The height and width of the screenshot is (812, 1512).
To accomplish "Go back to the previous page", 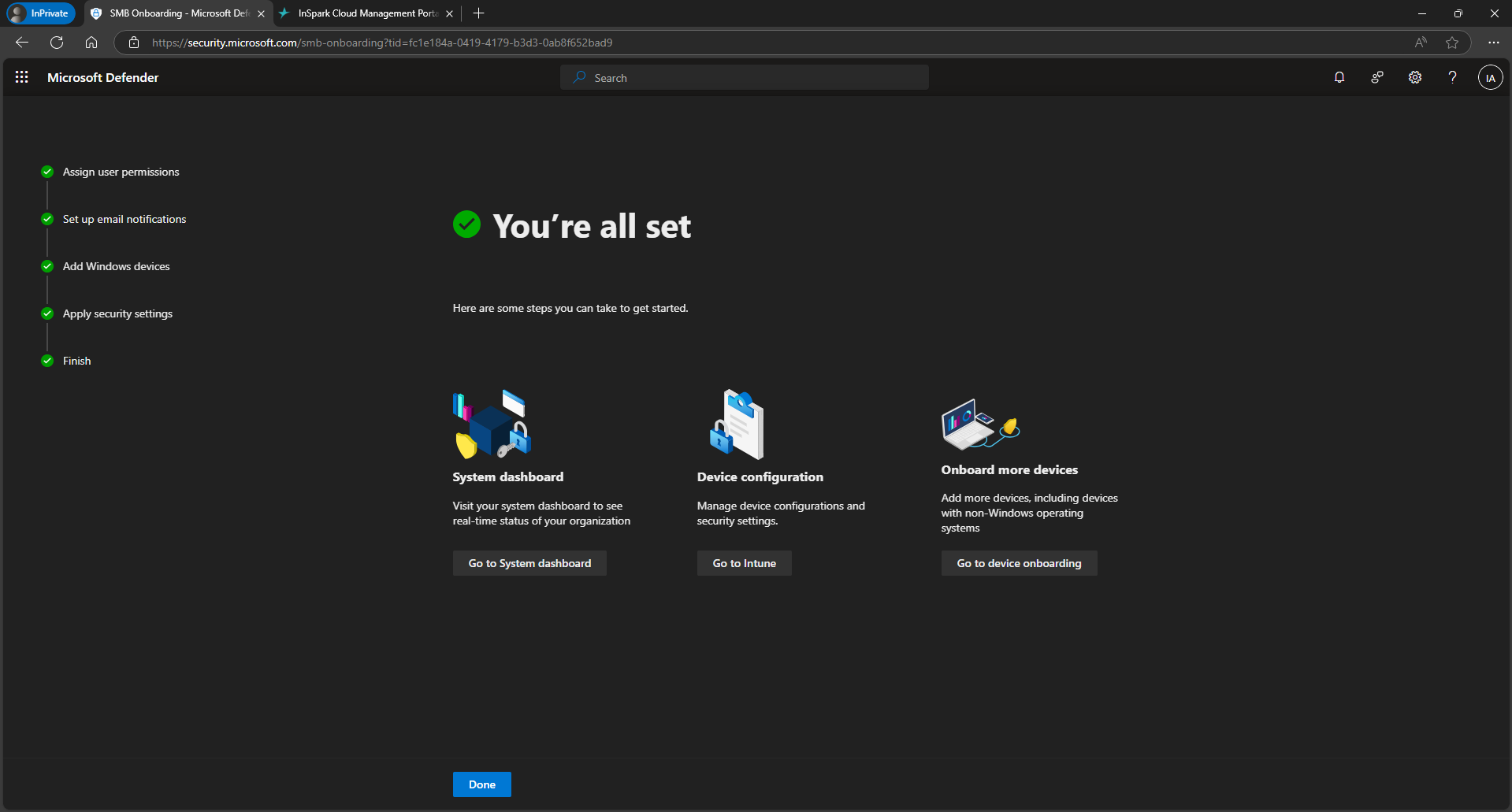I will (22, 43).
